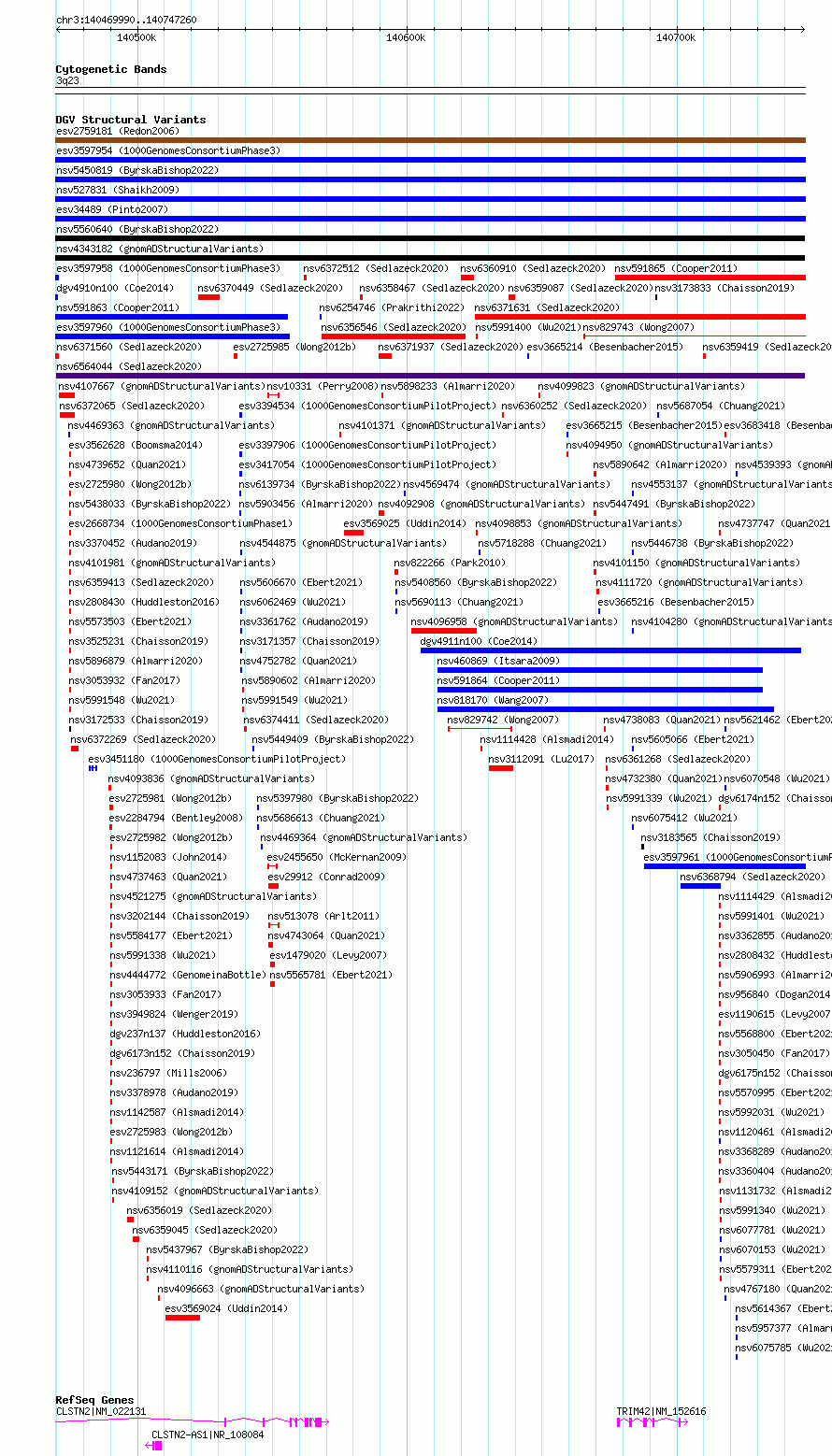Select nsv956840 (Dogan2014) label
The height and width of the screenshot is (1456, 832).
[774, 994]
